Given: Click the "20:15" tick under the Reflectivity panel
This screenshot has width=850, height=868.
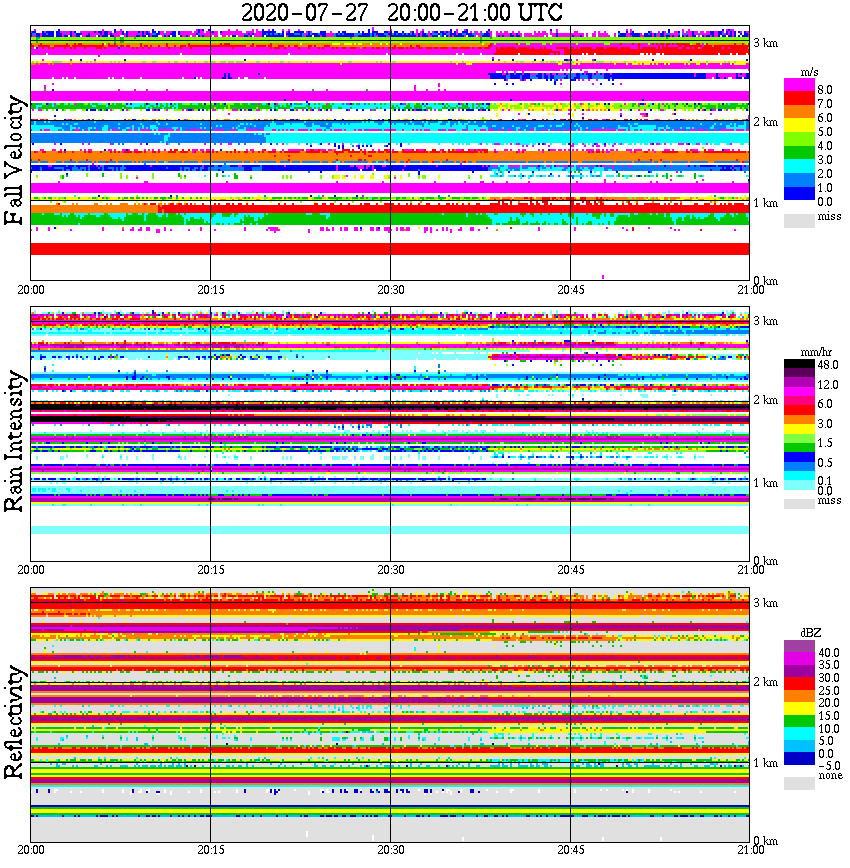Looking at the screenshot, I should coord(211,849).
